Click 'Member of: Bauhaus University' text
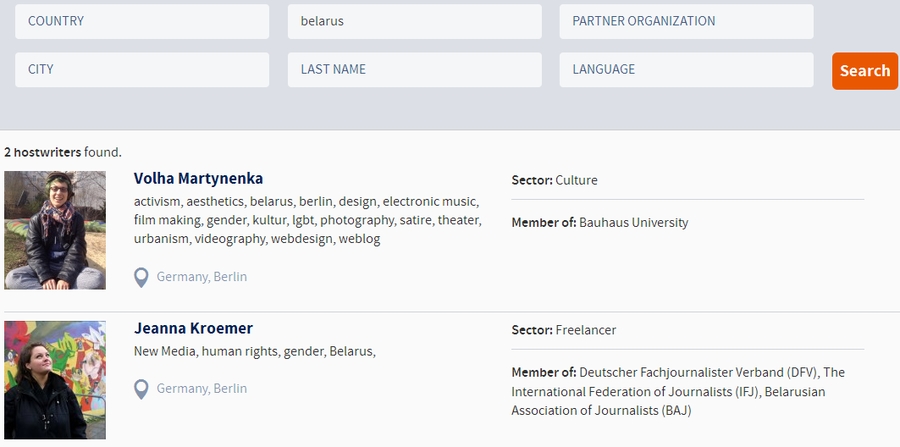The width and height of the screenshot is (900, 447). point(600,223)
